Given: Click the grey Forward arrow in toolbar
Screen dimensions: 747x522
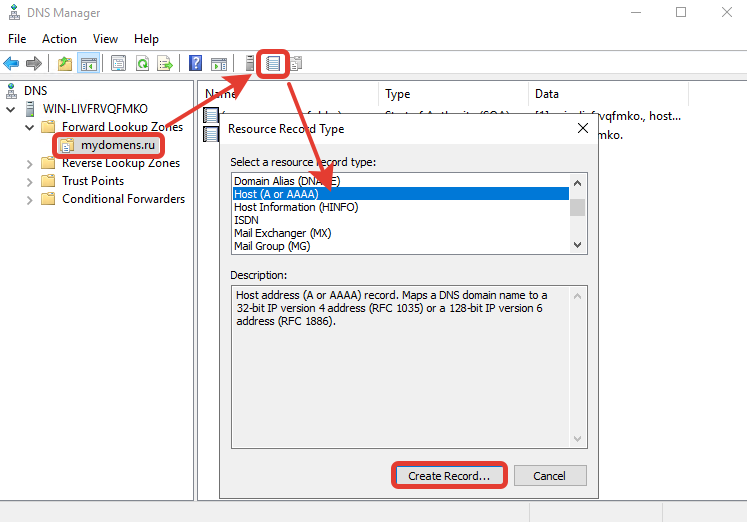Looking at the screenshot, I should click(34, 63).
